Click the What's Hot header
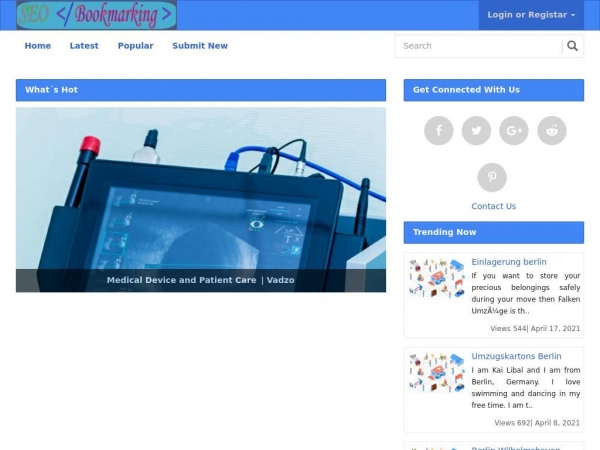The image size is (600, 450). click(x=201, y=90)
